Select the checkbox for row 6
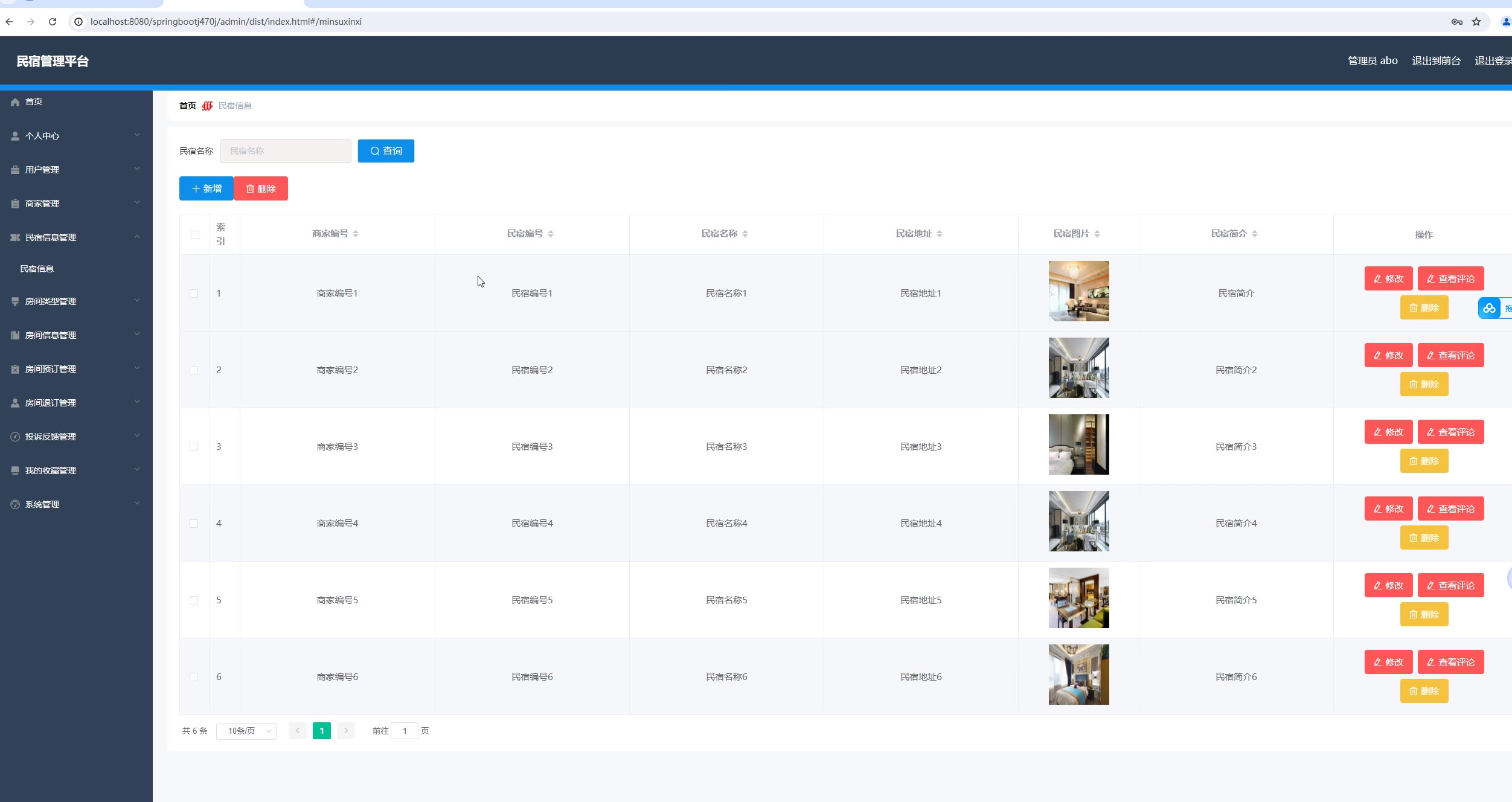1512x802 pixels. click(194, 677)
